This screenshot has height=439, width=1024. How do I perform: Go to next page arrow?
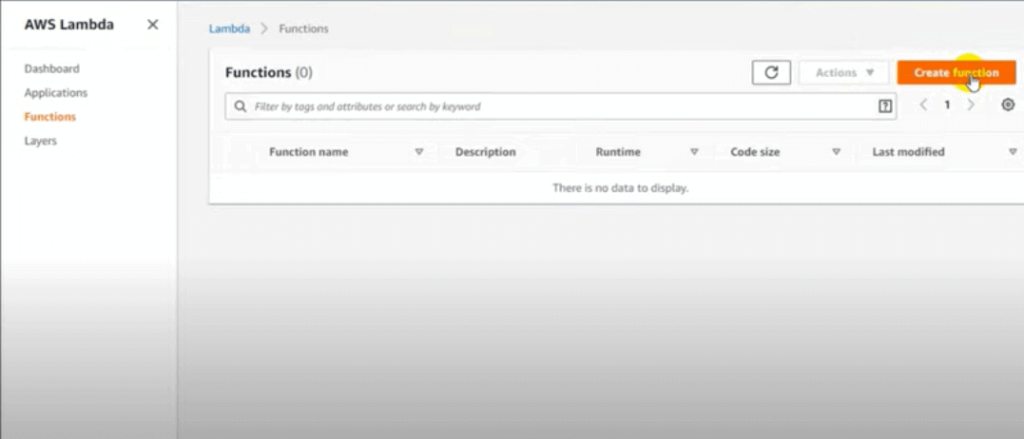(971, 105)
